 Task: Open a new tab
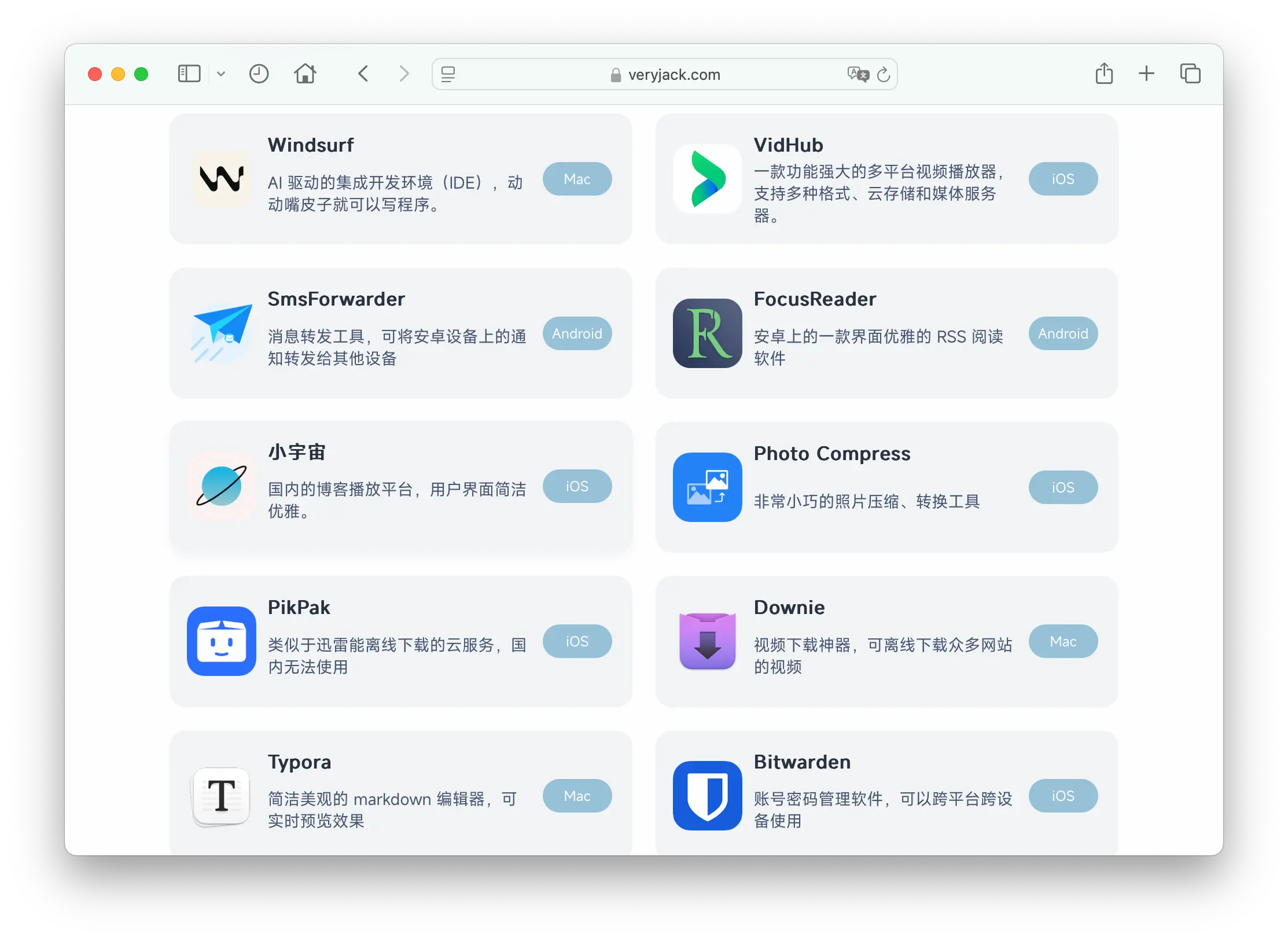[x=1146, y=73]
